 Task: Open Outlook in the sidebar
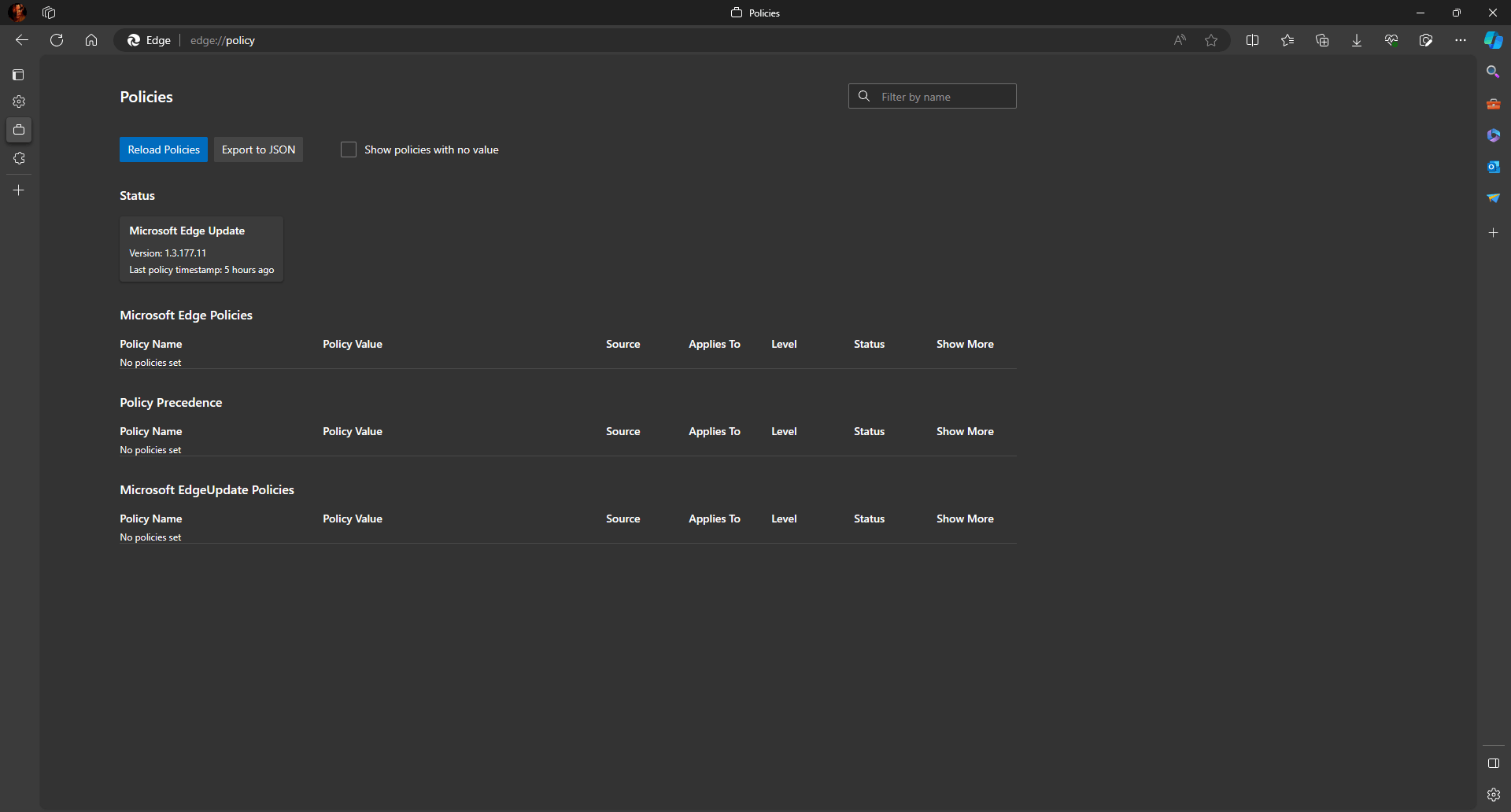[1493, 167]
